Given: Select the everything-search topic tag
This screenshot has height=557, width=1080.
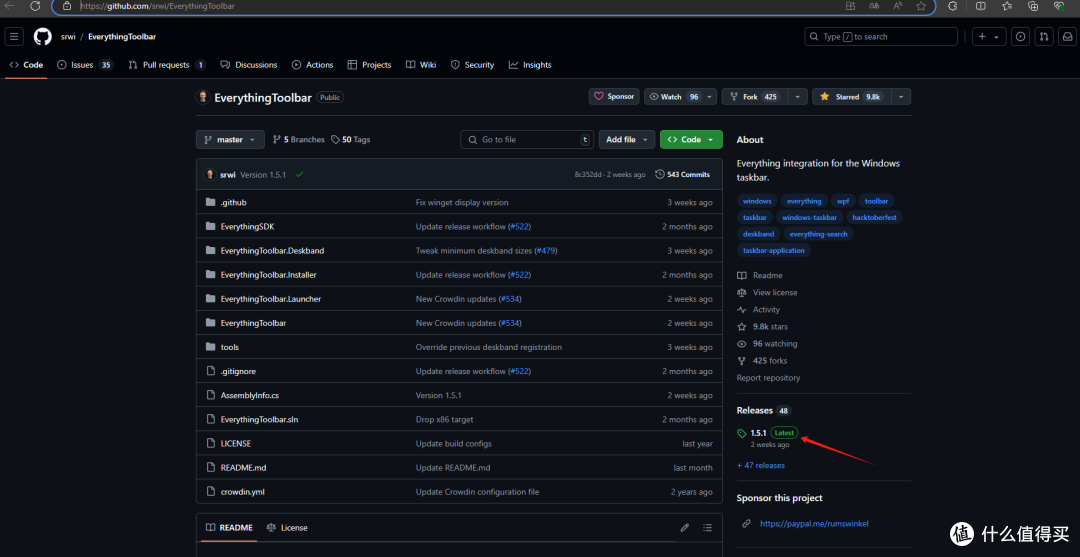Looking at the screenshot, I should (x=818, y=234).
